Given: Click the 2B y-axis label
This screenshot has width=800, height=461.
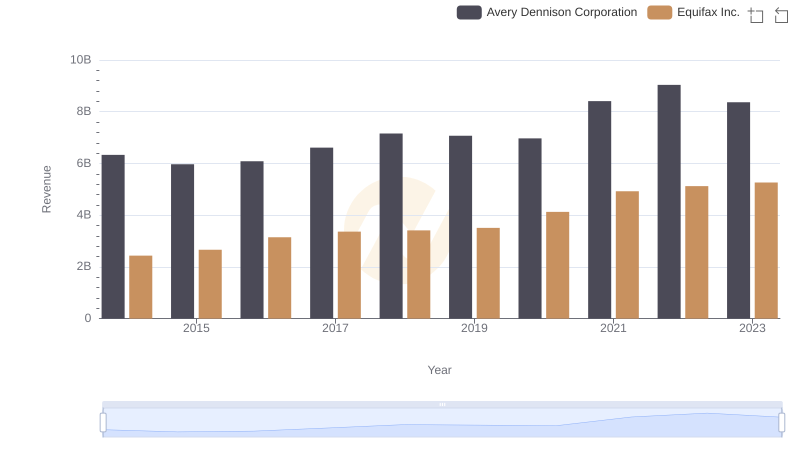Looking at the screenshot, I should [84, 266].
